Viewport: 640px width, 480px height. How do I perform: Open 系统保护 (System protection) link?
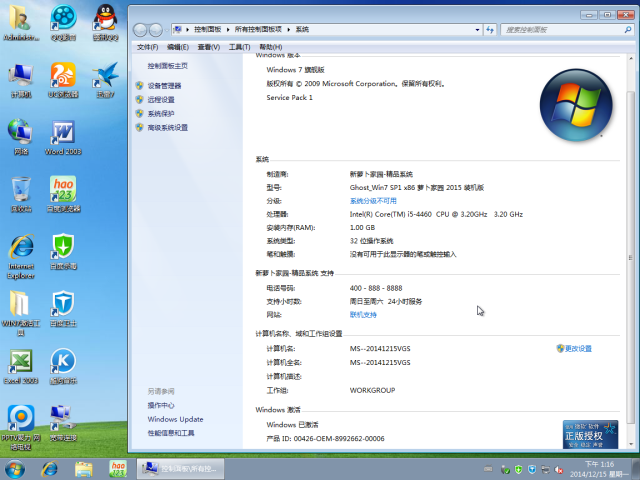coord(161,113)
